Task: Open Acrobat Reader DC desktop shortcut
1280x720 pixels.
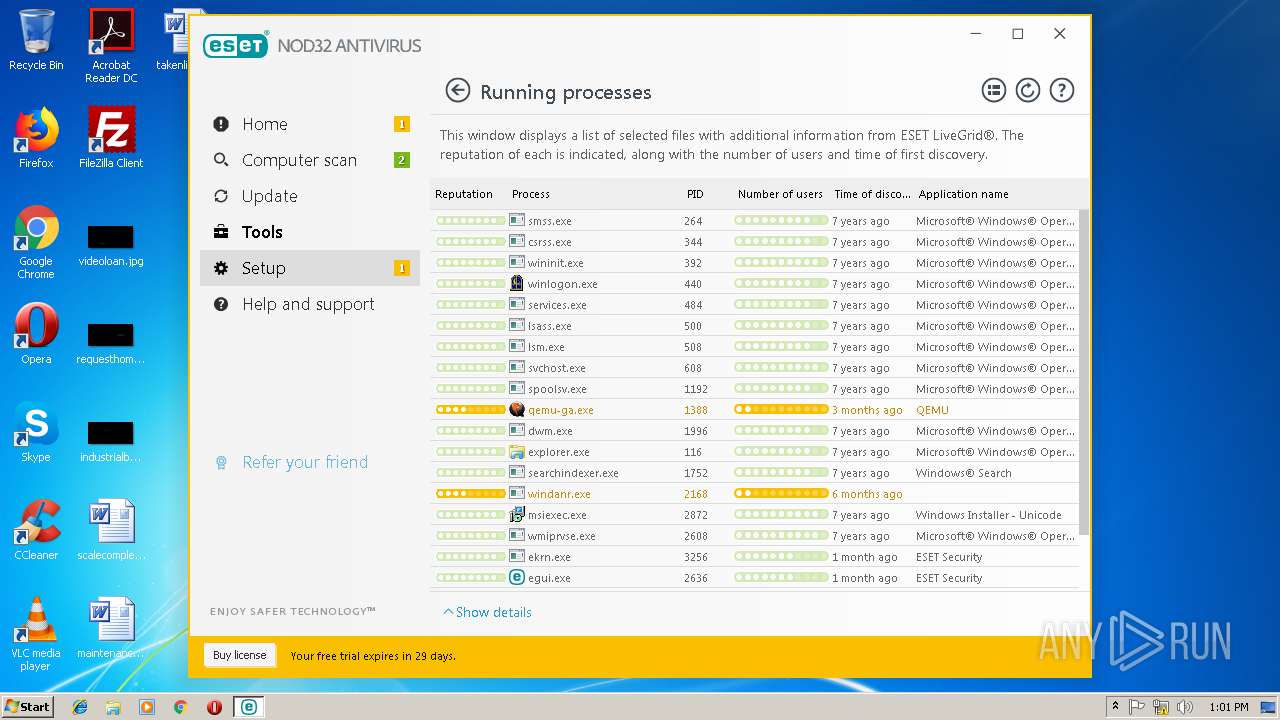Action: pyautogui.click(x=111, y=46)
